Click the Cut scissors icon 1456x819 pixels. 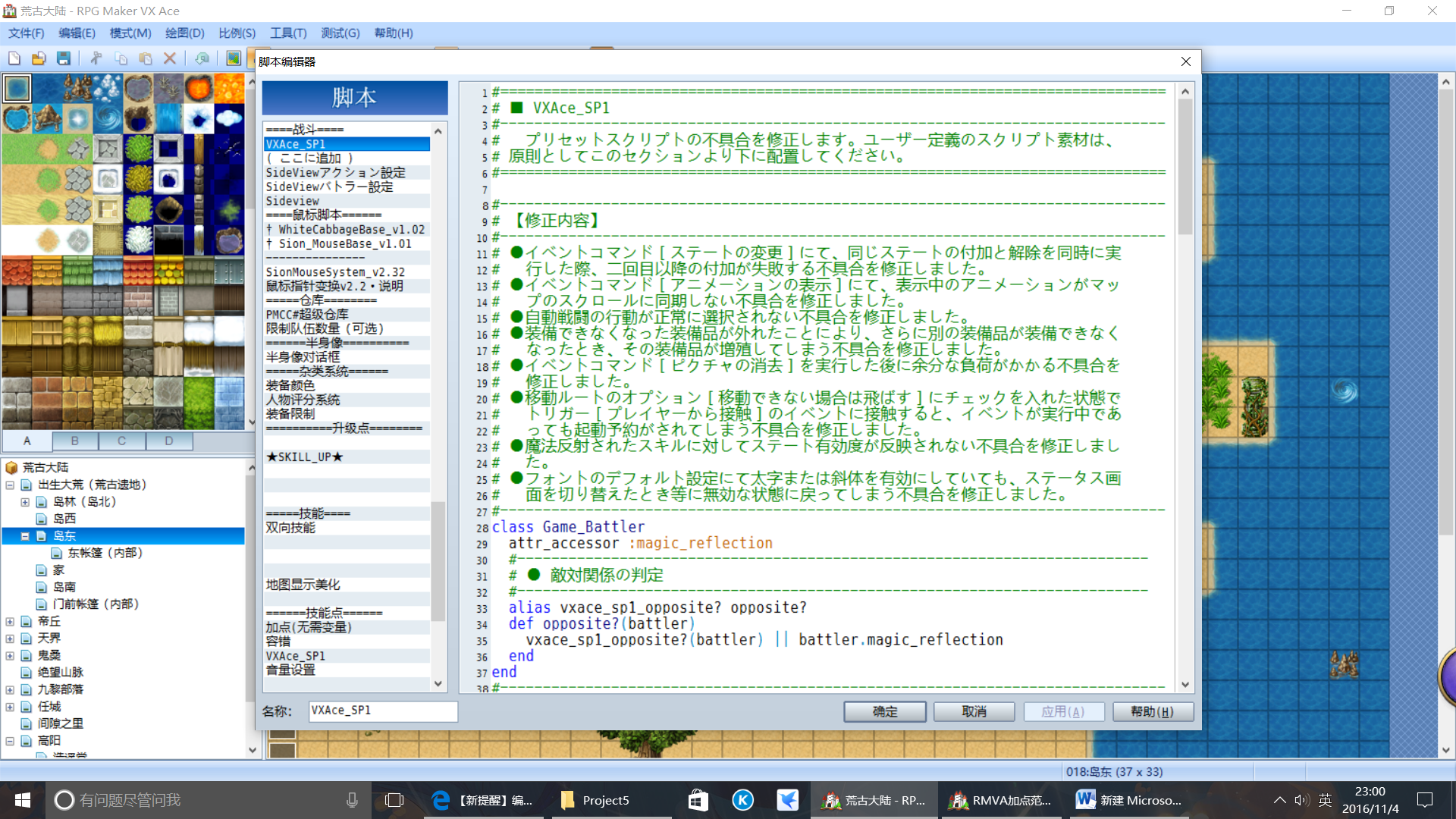click(96, 58)
